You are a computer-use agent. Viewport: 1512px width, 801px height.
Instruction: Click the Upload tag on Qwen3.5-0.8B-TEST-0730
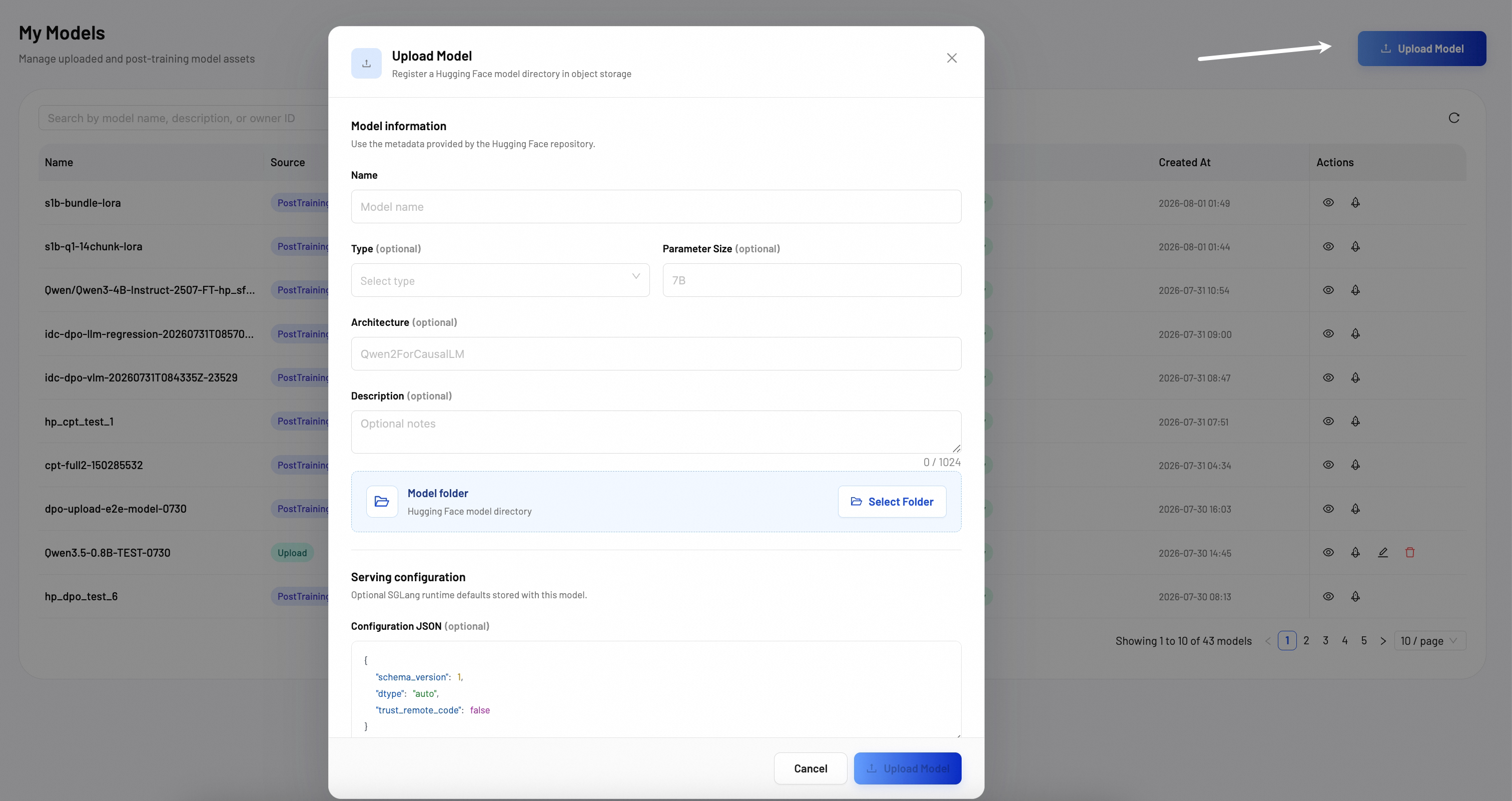pyautogui.click(x=292, y=553)
